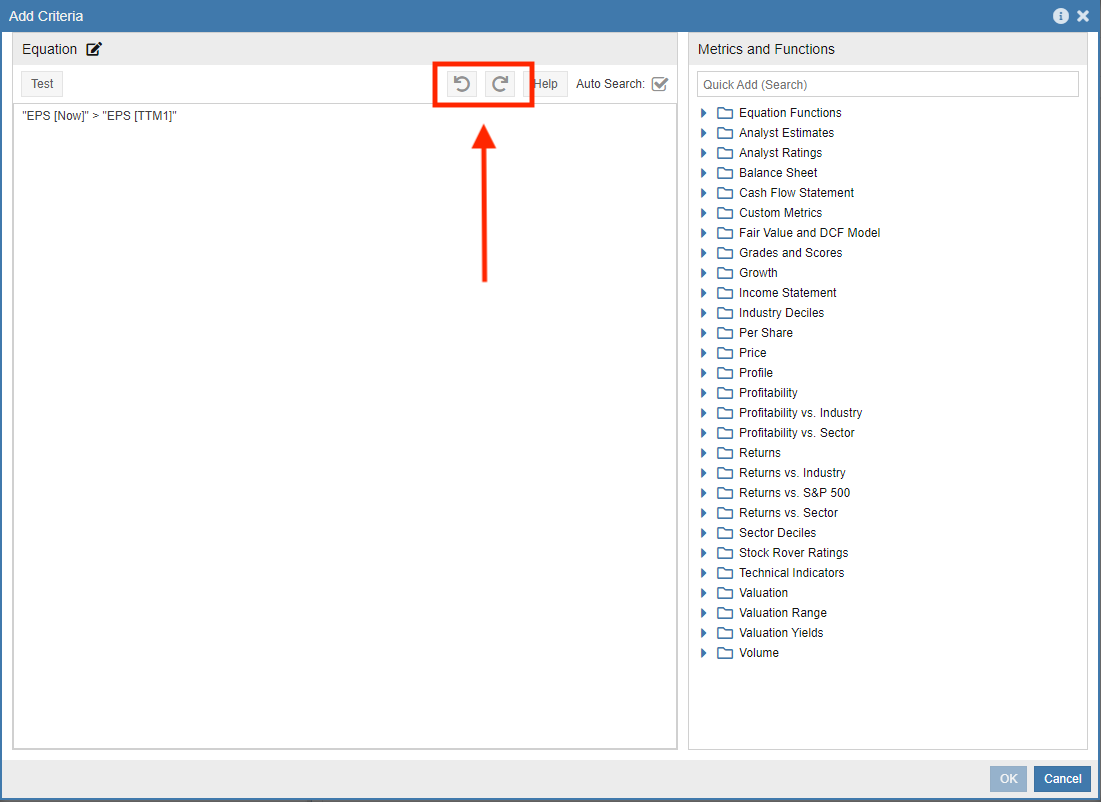Viewport: 1101px width, 802px height.
Task: Click the Valuation folder icon
Action: pyautogui.click(x=725, y=593)
